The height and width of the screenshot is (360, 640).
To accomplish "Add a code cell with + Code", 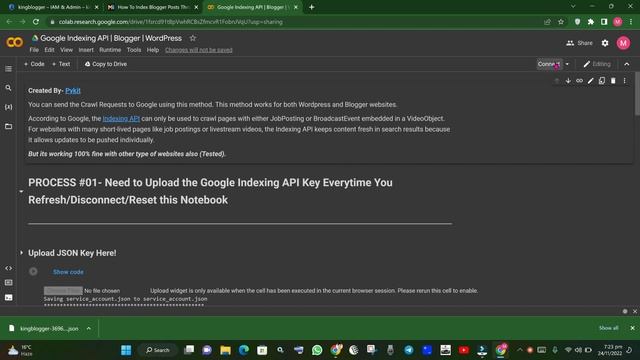I will [34, 64].
